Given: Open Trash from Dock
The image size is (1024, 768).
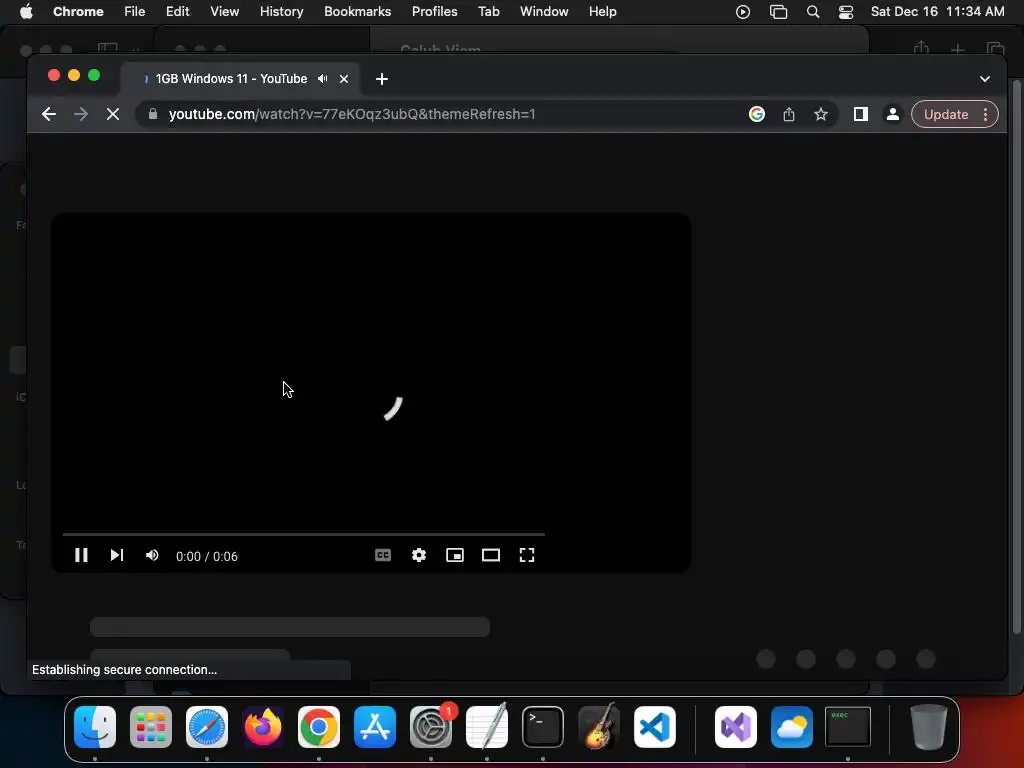Looking at the screenshot, I should click(928, 726).
